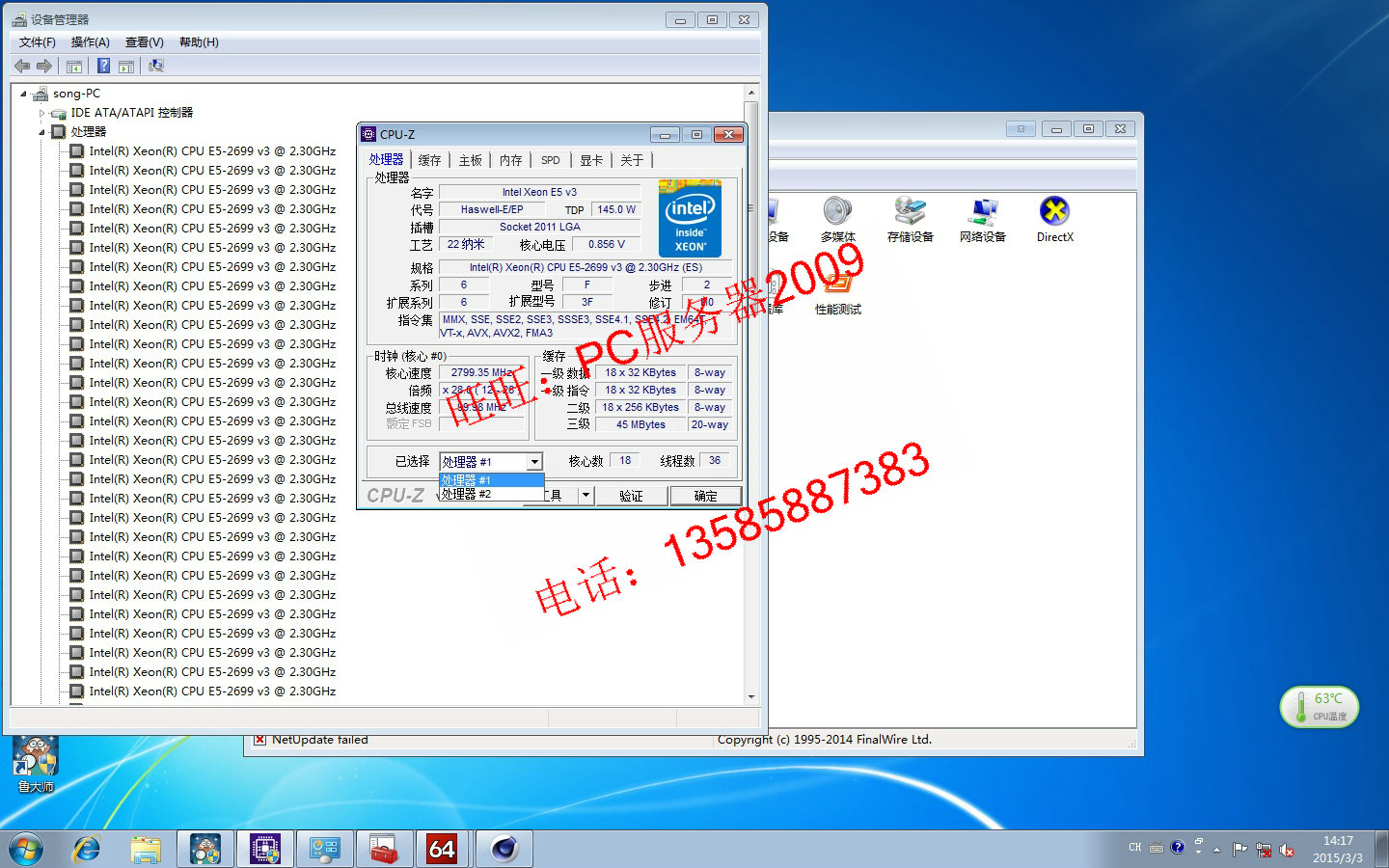Scan for hardware changes toolbar icon
Screen dimensions: 1389x868
(156, 66)
